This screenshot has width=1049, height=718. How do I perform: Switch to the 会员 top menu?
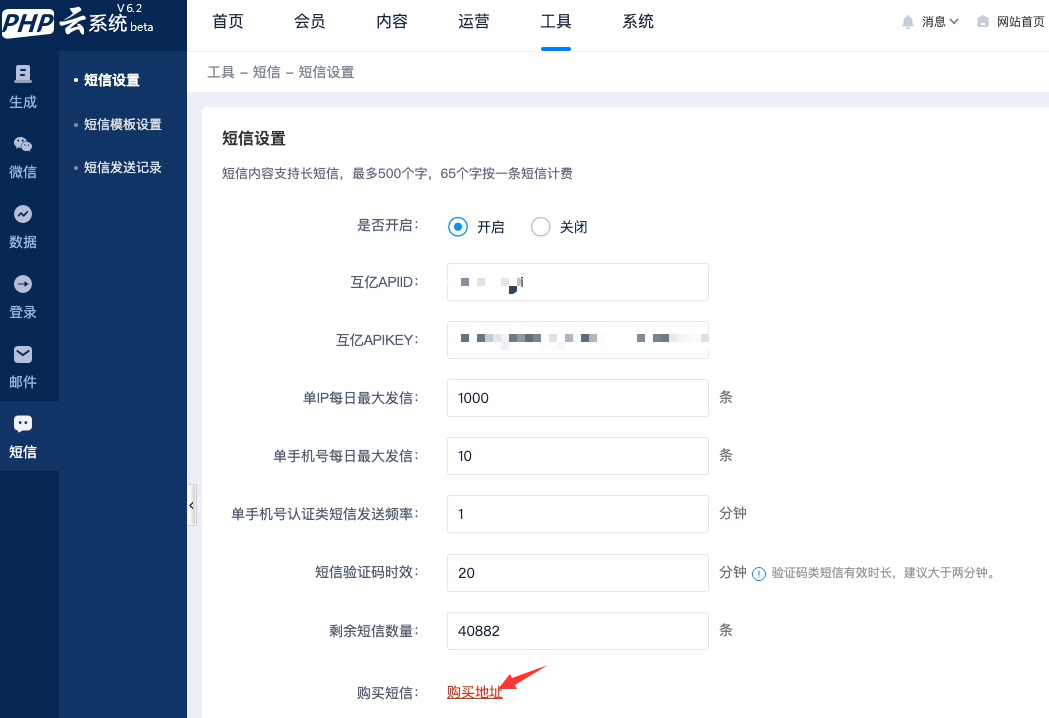click(310, 21)
